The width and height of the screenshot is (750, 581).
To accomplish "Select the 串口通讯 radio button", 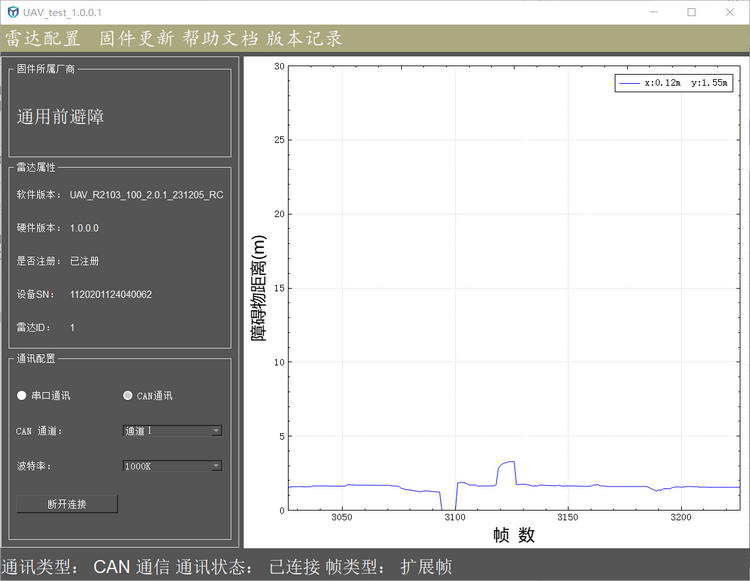I will coord(22,396).
